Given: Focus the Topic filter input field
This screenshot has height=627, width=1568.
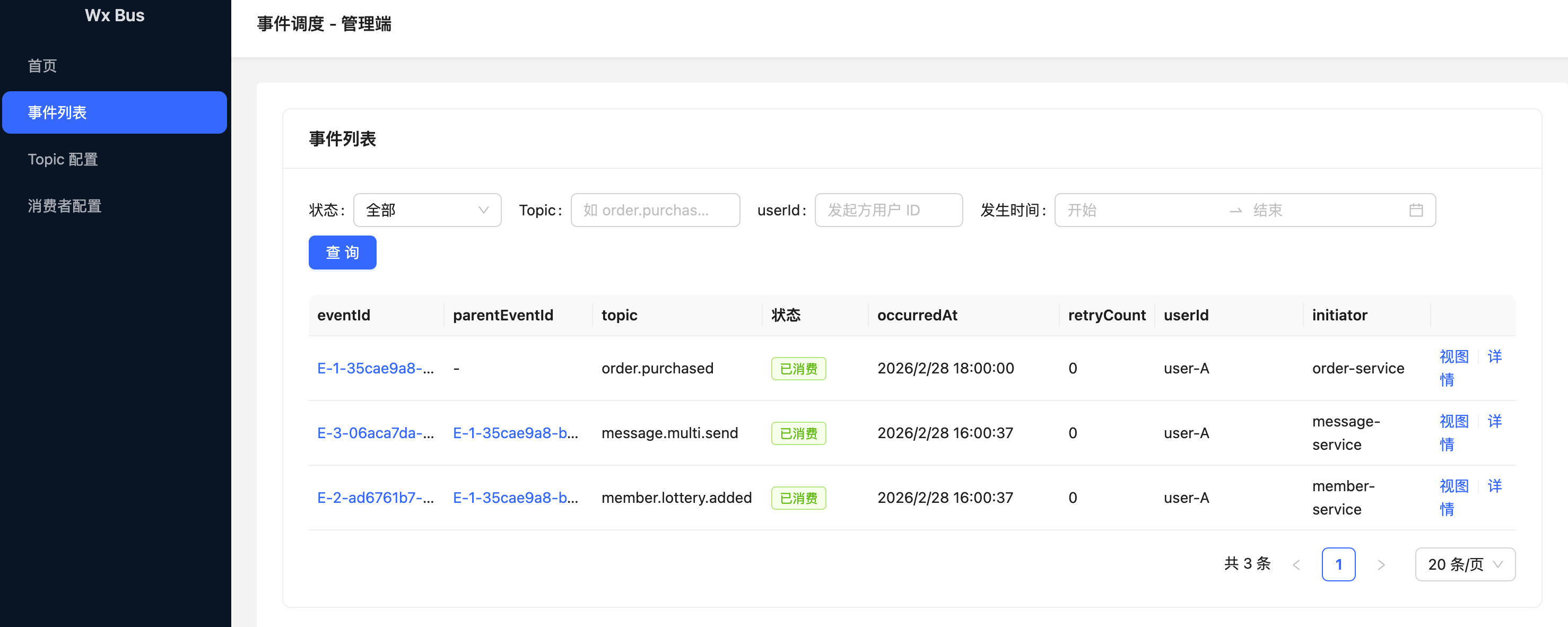Looking at the screenshot, I should 655,210.
